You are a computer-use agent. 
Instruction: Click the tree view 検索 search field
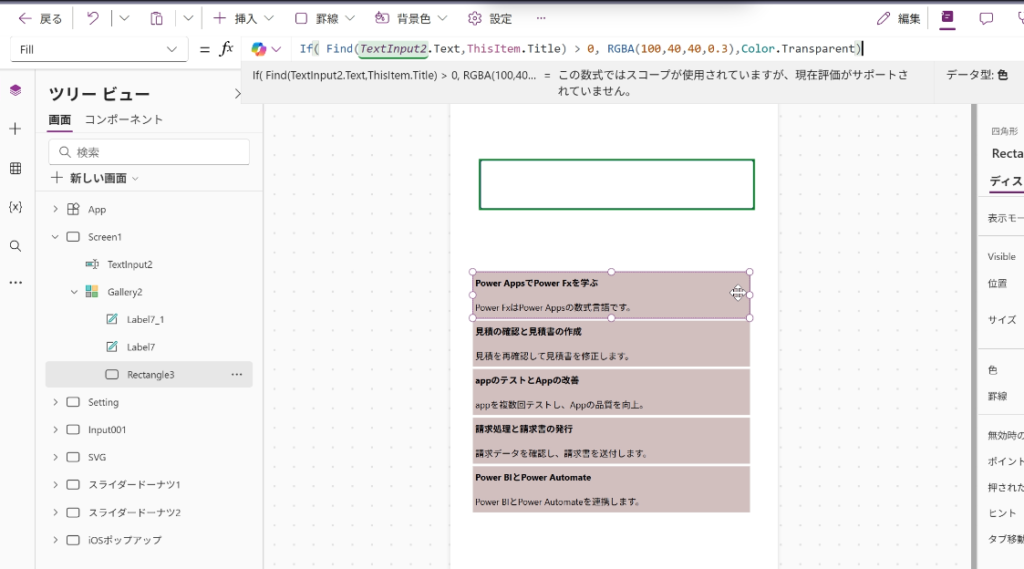[x=149, y=152]
